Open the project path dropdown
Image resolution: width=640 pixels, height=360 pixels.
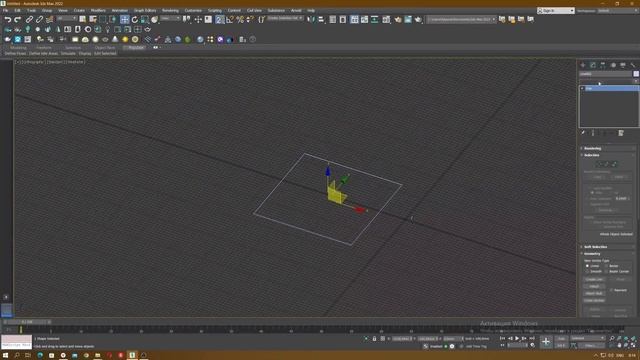462,19
